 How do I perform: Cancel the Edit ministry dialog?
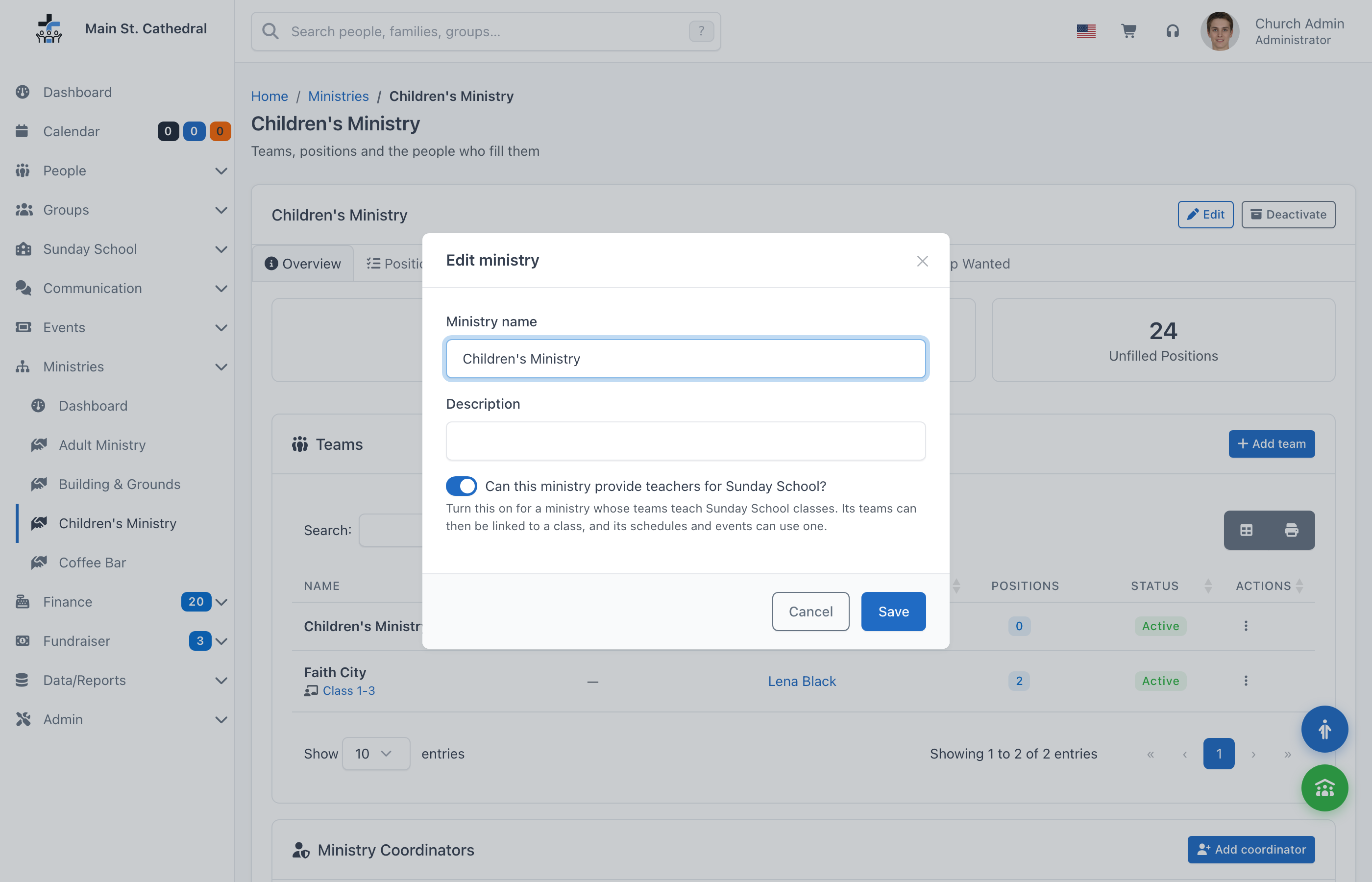(810, 611)
